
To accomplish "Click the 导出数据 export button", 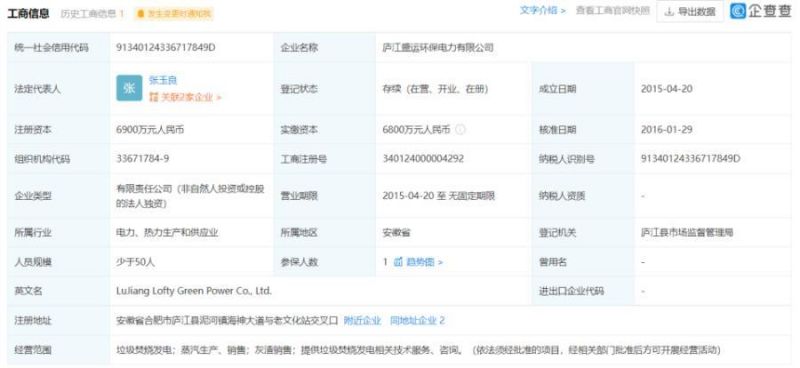I will click(690, 12).
